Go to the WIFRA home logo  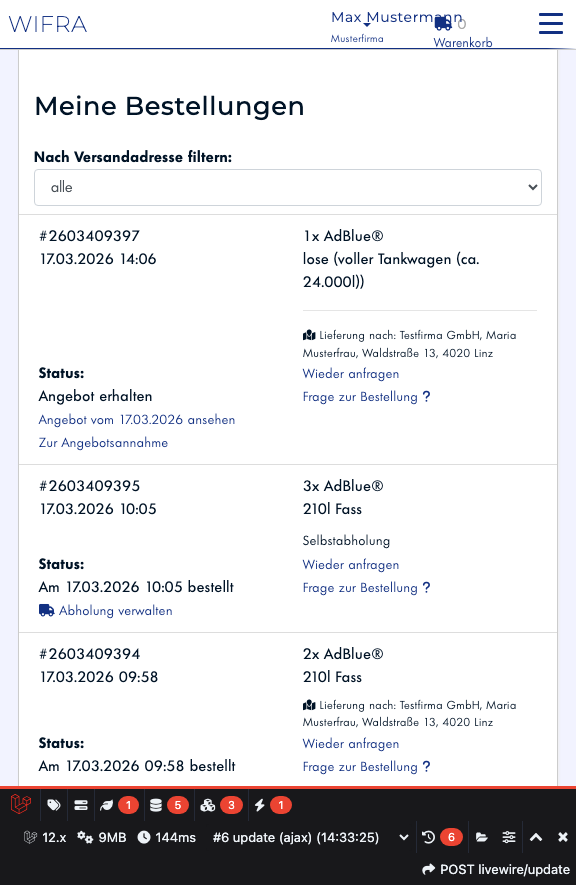tap(47, 24)
